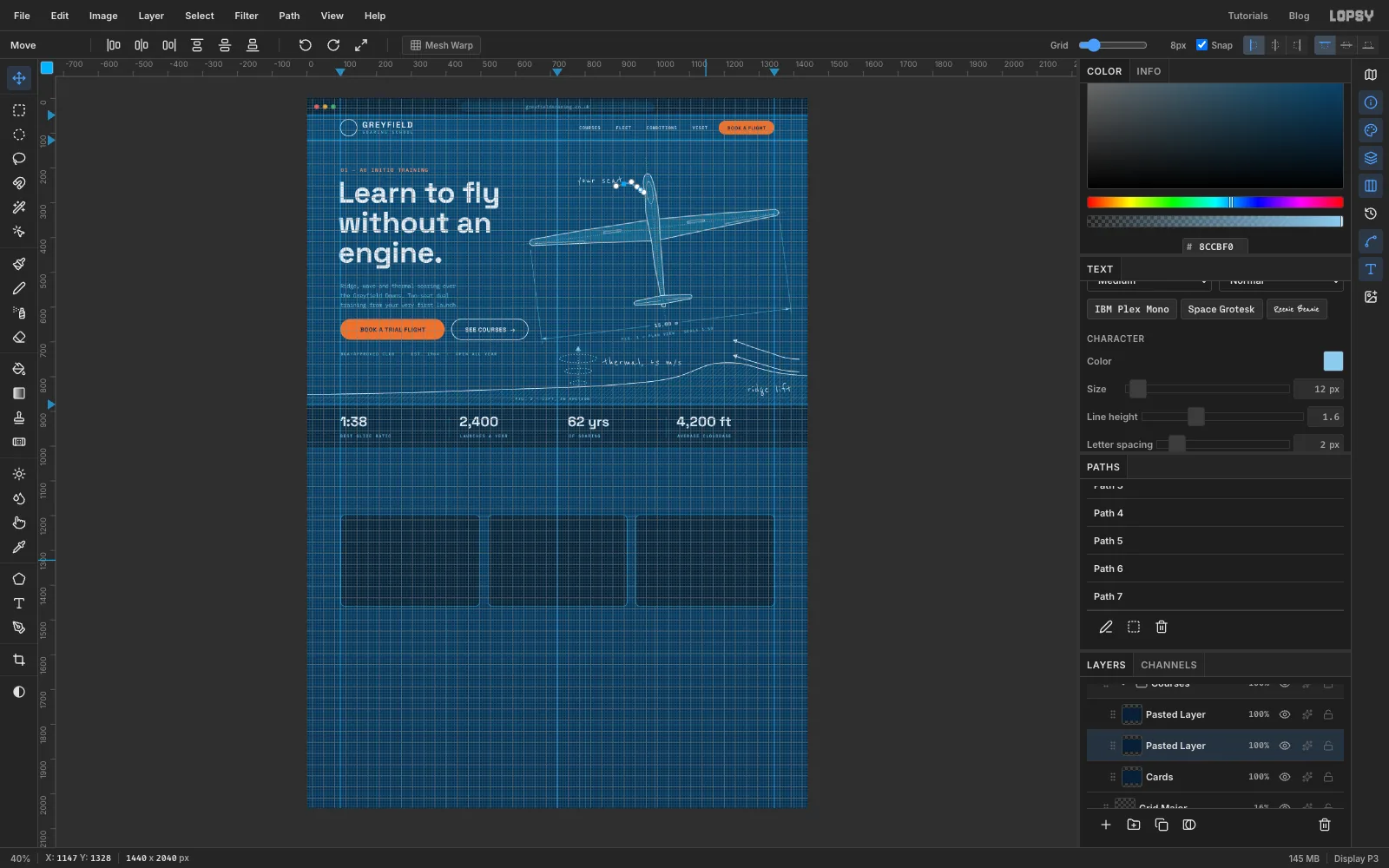Click the rainbow hue slider
1389x868 pixels.
(x=1215, y=202)
